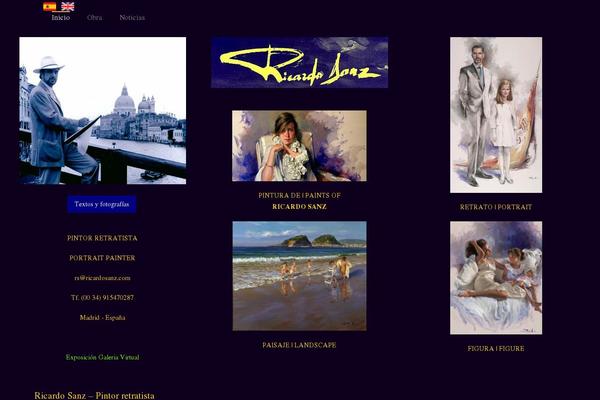
Task: Open the Inicio menu item
Action: point(61,18)
